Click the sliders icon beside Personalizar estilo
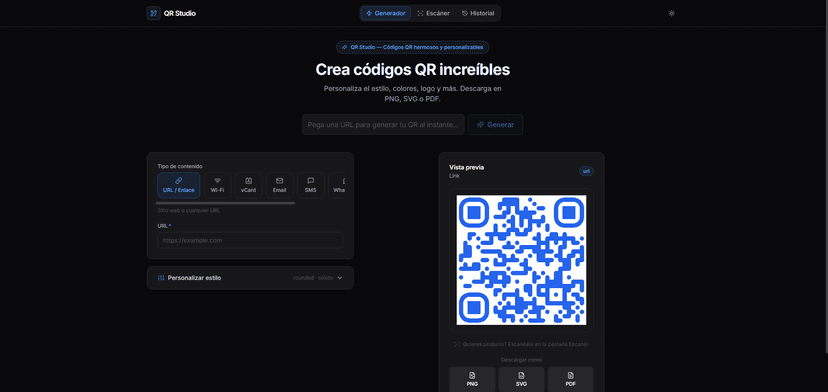Image resolution: width=828 pixels, height=392 pixels. coord(161,278)
